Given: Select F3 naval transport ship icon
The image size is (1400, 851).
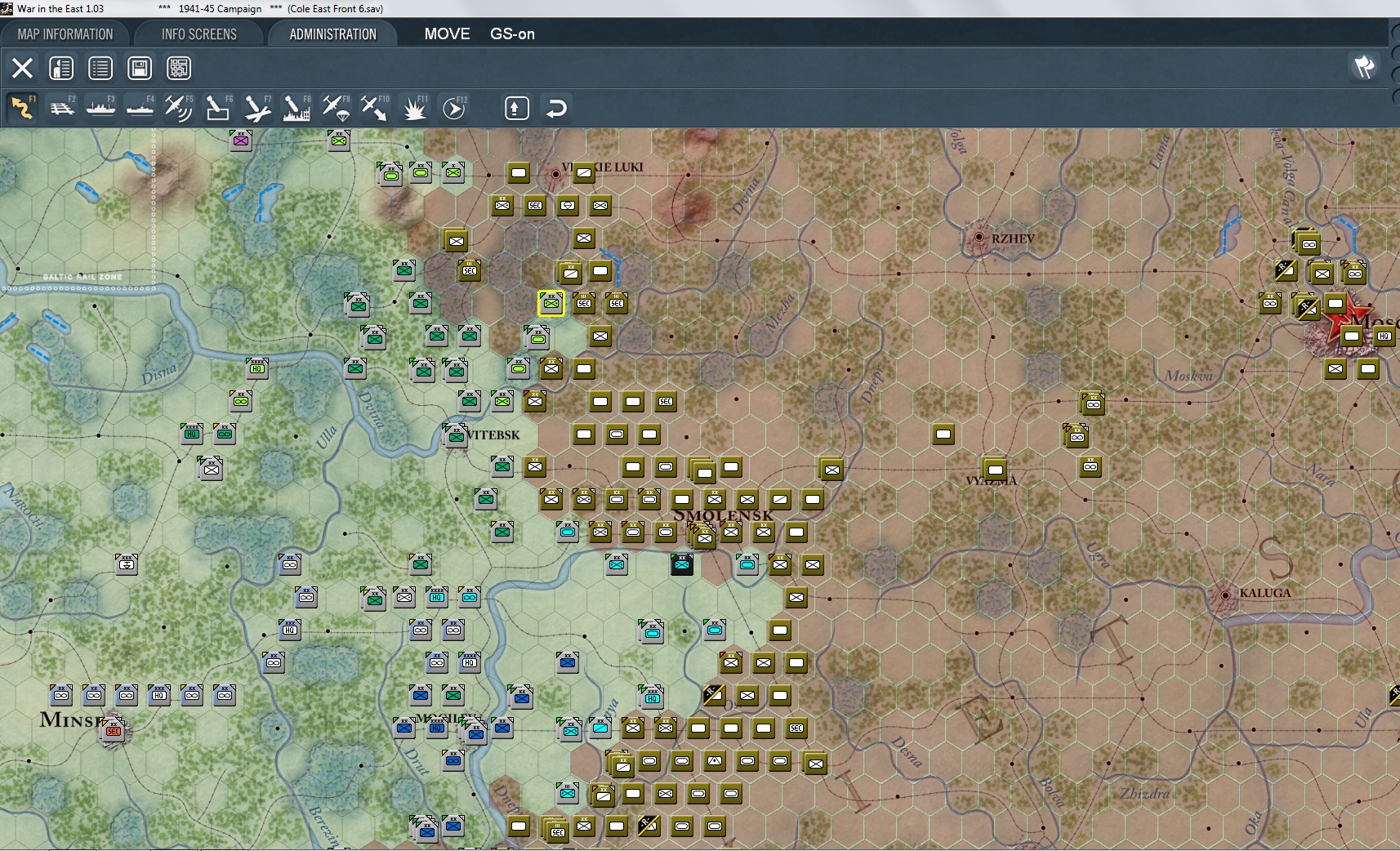Looking at the screenshot, I should 100,108.
